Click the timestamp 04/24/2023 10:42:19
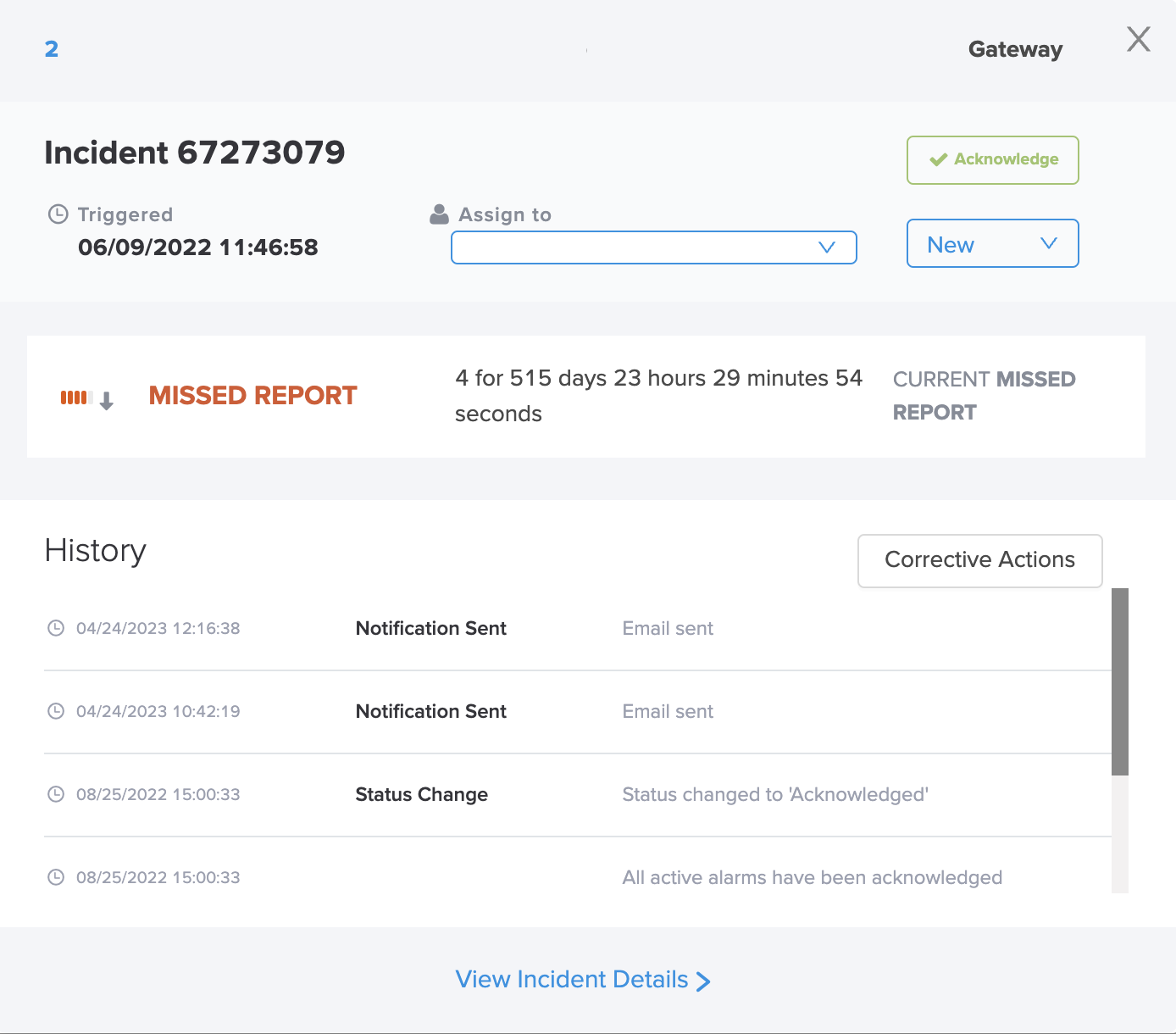The width and height of the screenshot is (1176, 1034). click(158, 712)
